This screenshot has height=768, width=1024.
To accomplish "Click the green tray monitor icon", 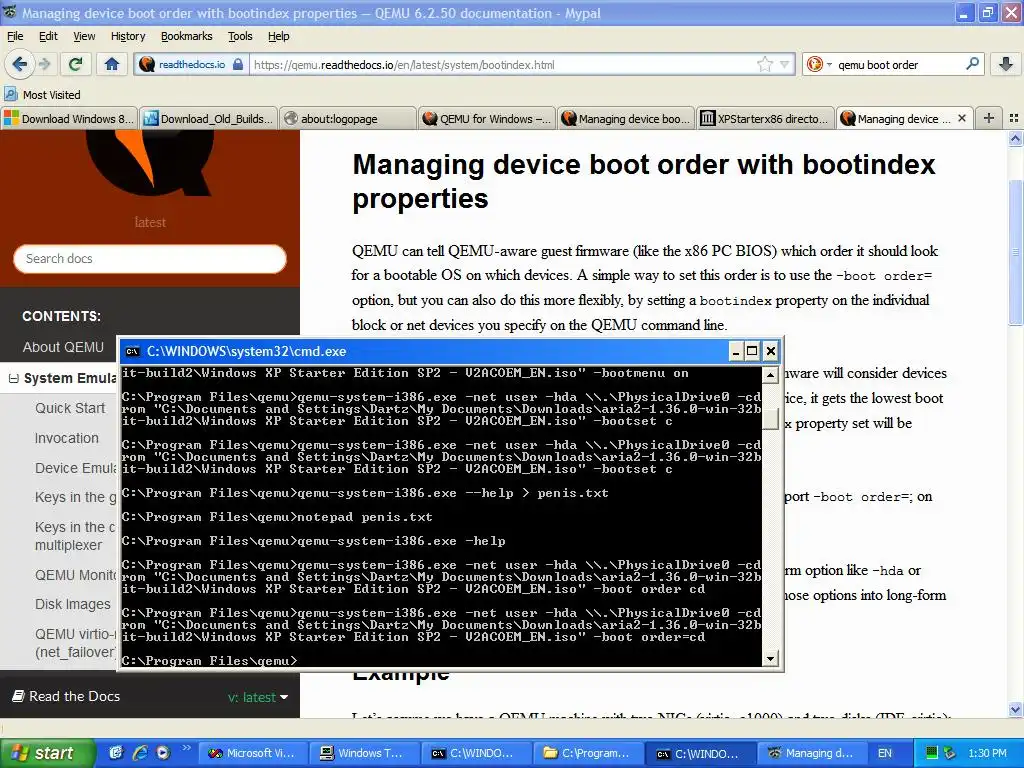I will coord(932,753).
